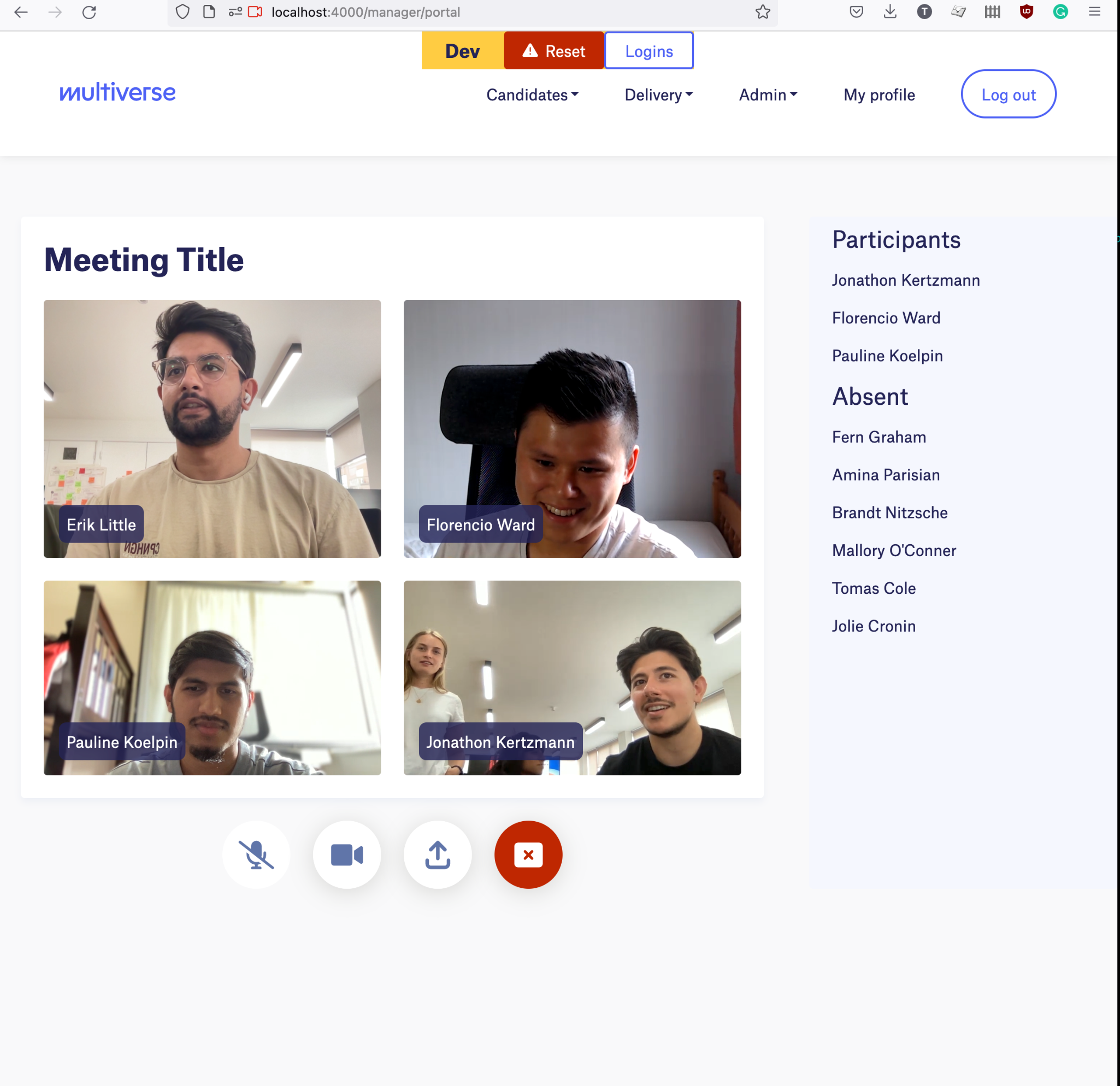Click Florencio Ward's video thumbnail
This screenshot has height=1086, width=1120.
click(572, 429)
